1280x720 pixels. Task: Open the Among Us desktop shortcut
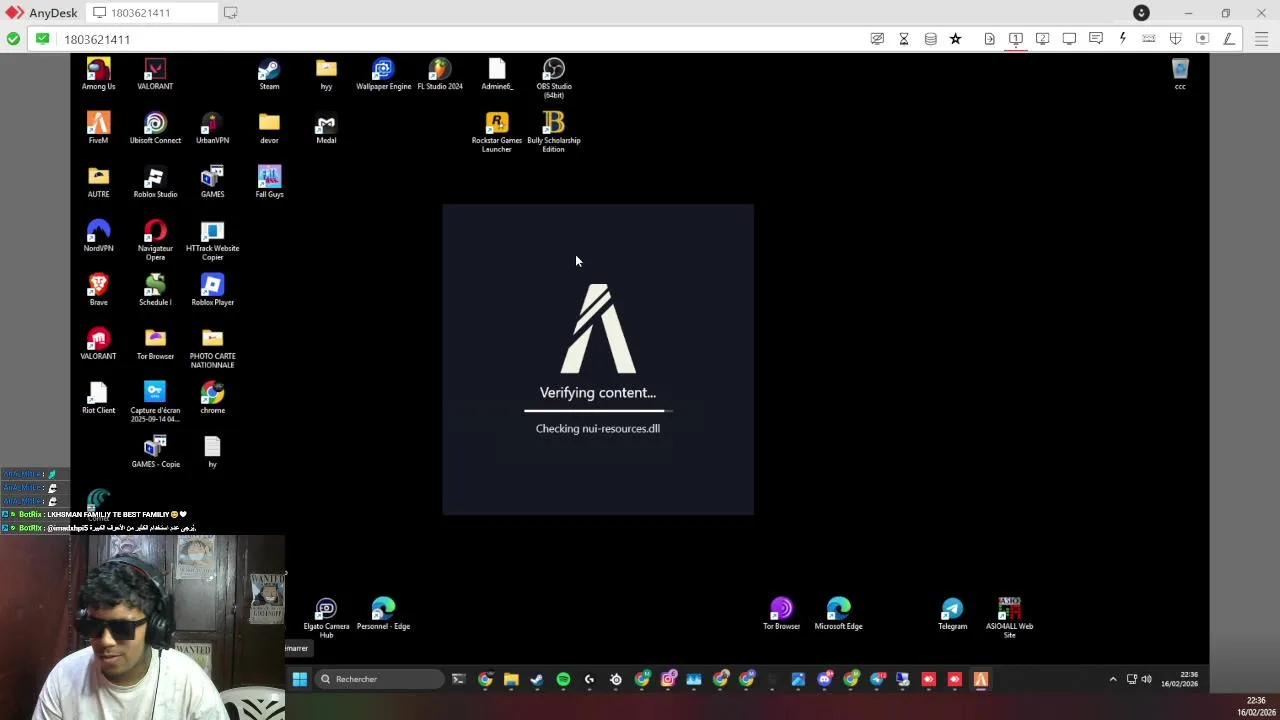tap(98, 75)
